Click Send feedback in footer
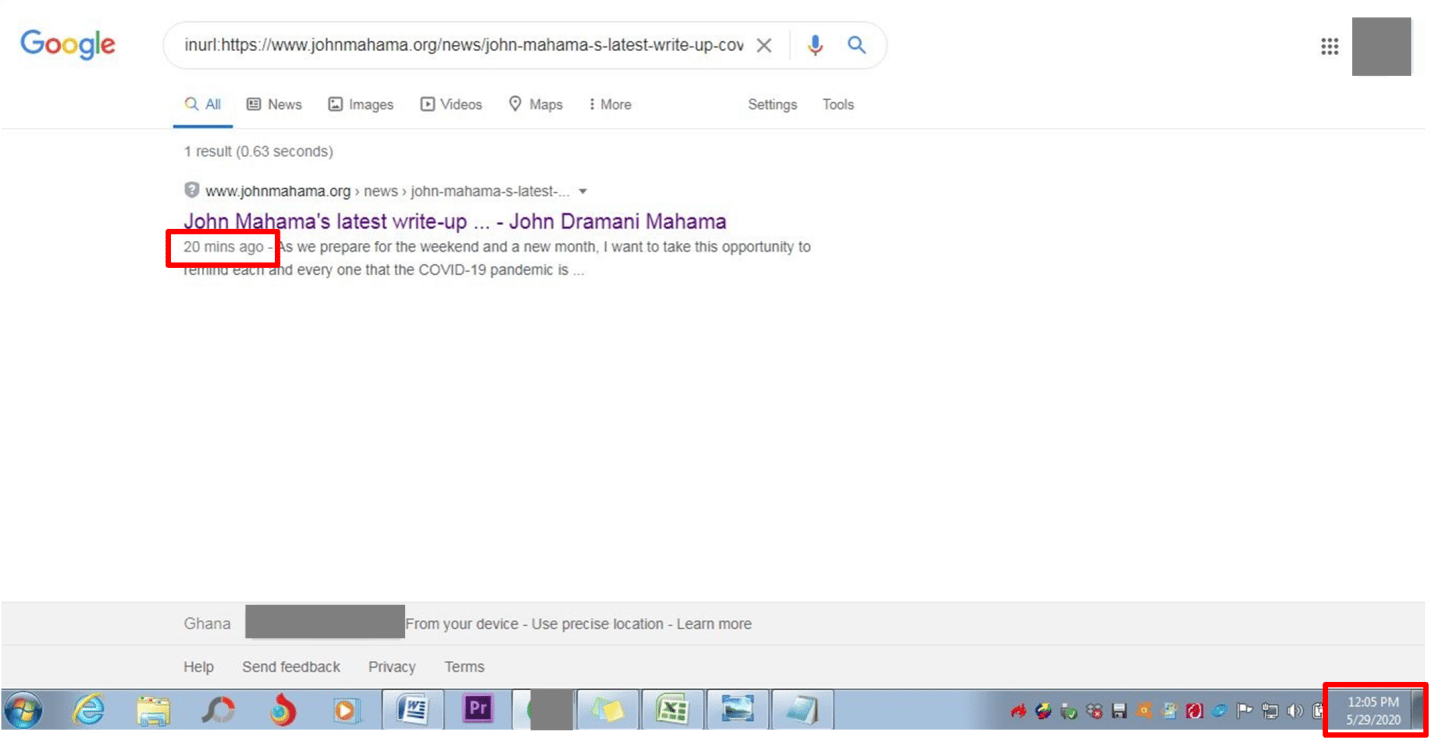 point(291,666)
